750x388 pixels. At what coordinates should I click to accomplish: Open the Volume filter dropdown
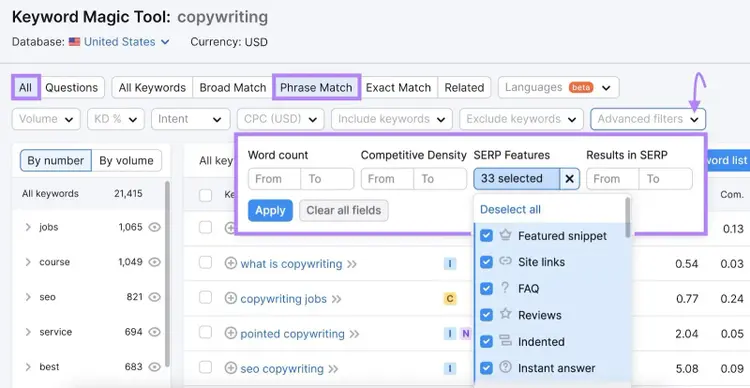click(46, 119)
